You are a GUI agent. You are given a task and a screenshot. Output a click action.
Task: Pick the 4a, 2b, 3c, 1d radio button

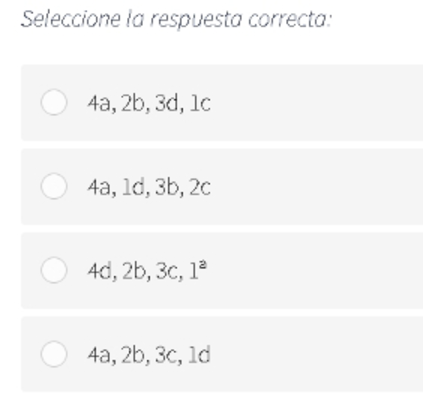tap(54, 354)
